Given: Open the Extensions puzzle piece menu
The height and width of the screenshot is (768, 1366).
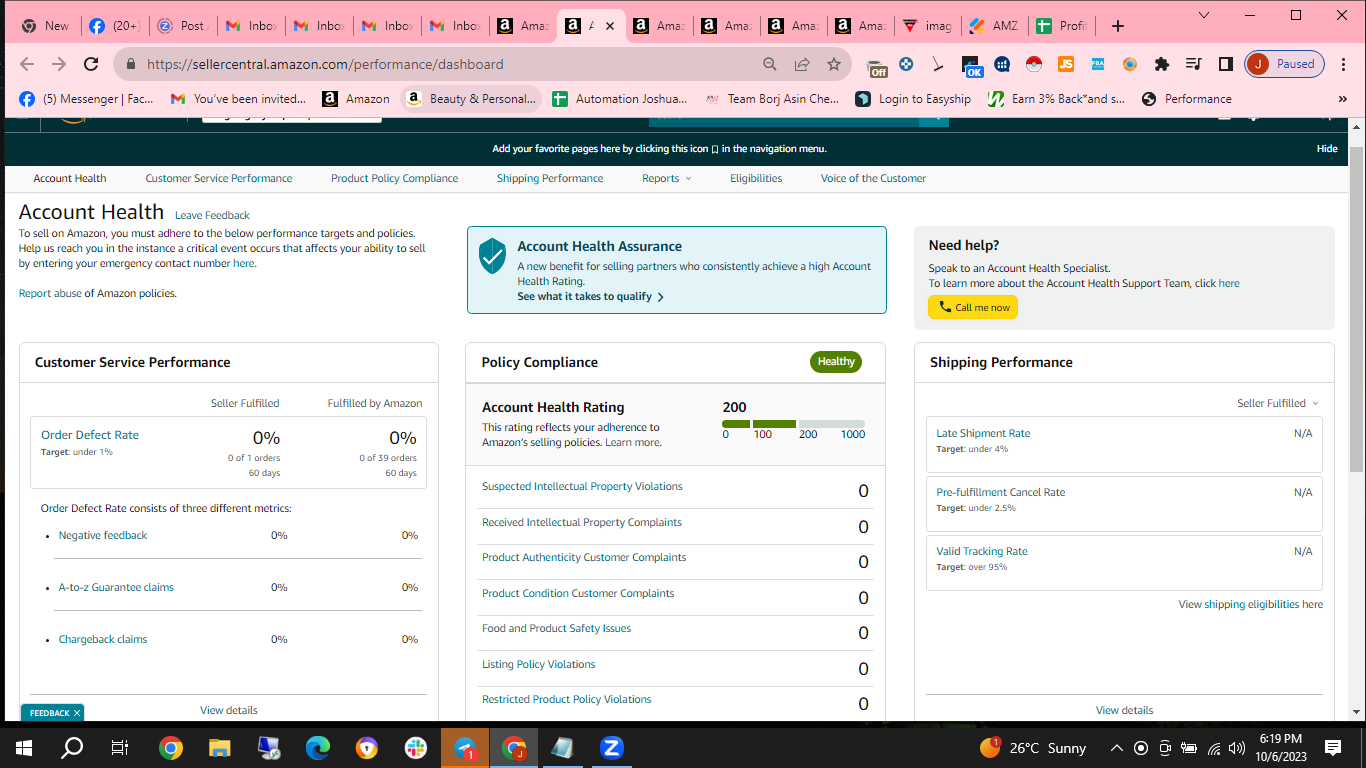Looking at the screenshot, I should pyautogui.click(x=1161, y=64).
